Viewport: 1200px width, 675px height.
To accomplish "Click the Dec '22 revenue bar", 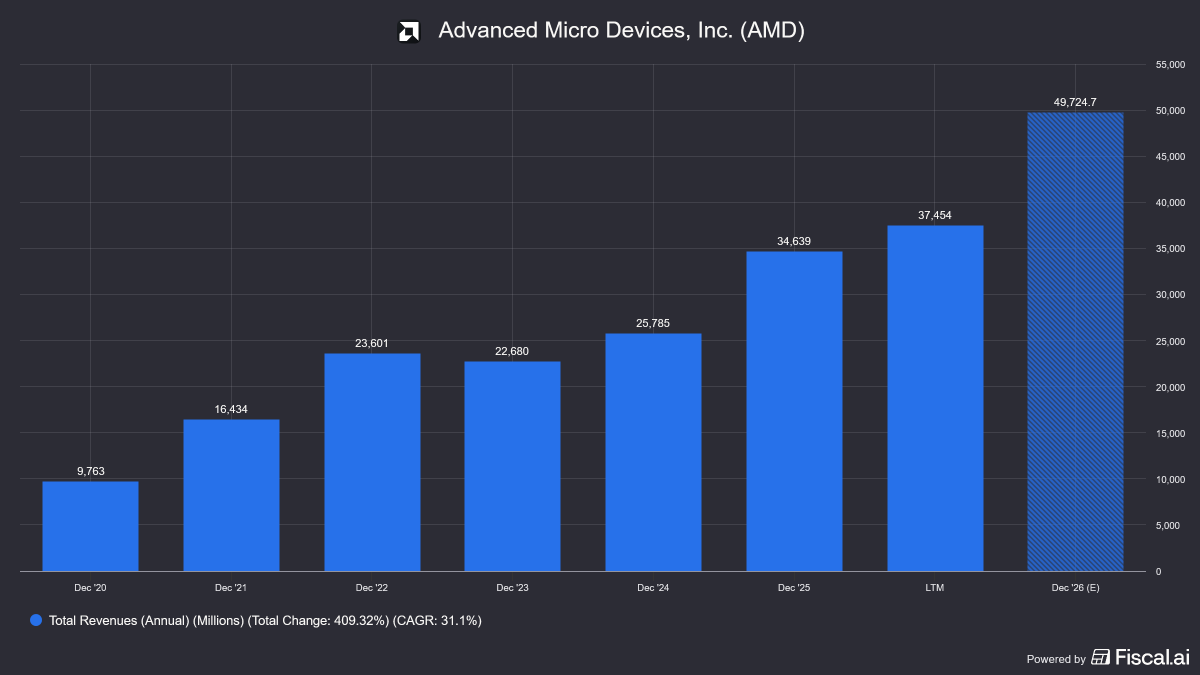I will [x=372, y=462].
